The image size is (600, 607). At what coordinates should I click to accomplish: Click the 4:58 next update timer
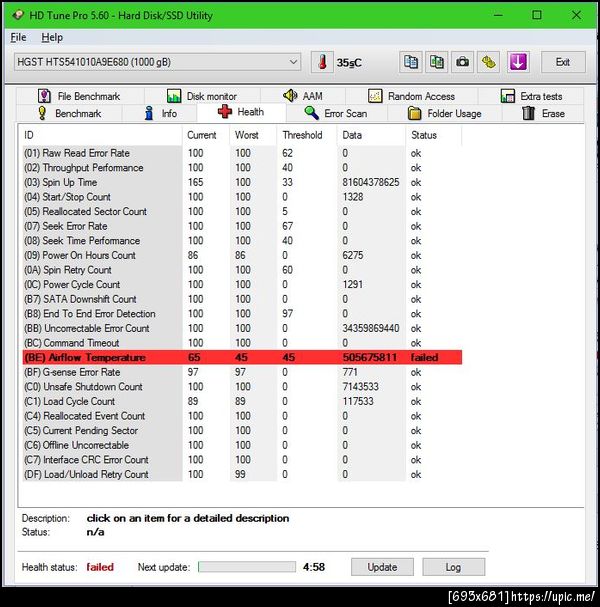(x=314, y=567)
